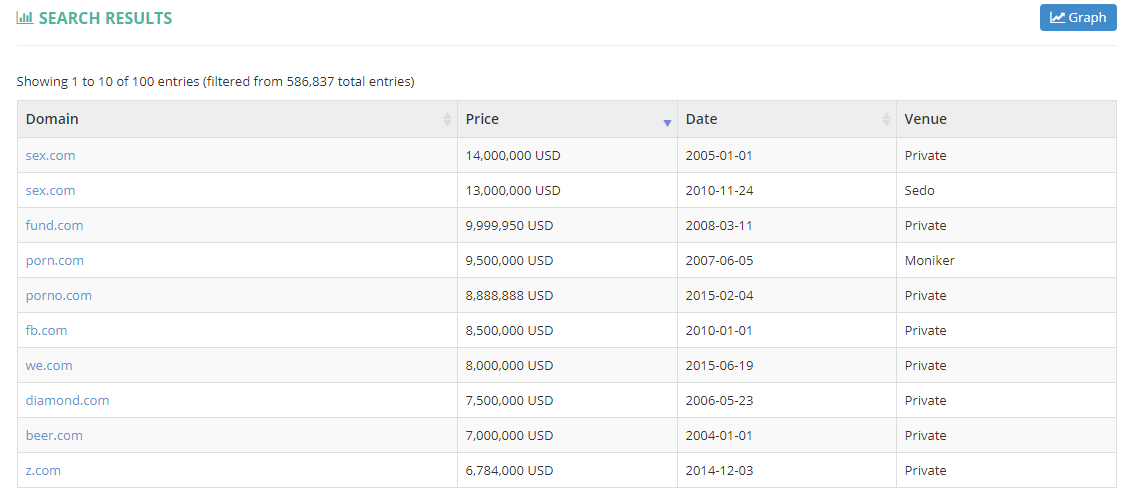Click the Domain column header text
The width and height of the screenshot is (1134, 494).
click(x=52, y=119)
